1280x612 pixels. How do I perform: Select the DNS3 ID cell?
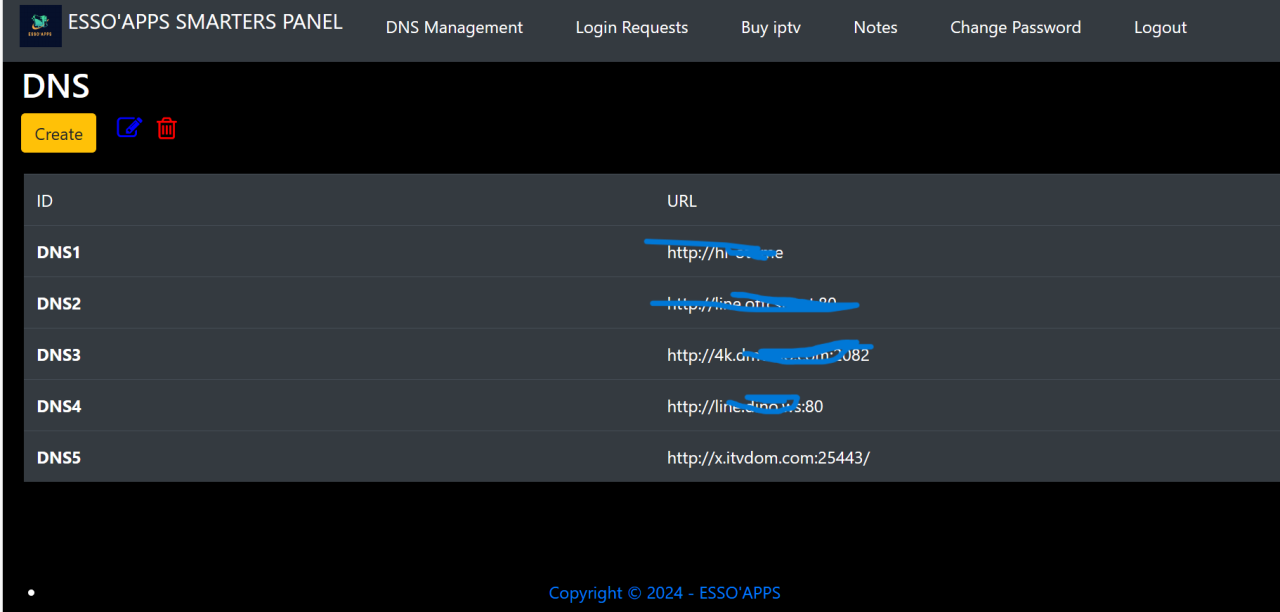coord(59,355)
